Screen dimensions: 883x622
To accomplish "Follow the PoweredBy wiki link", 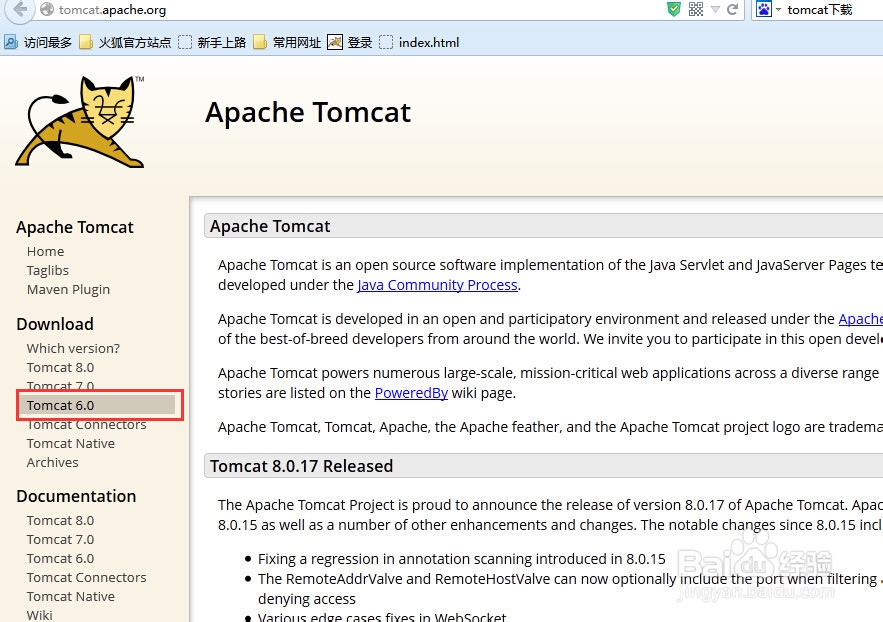I will click(411, 393).
